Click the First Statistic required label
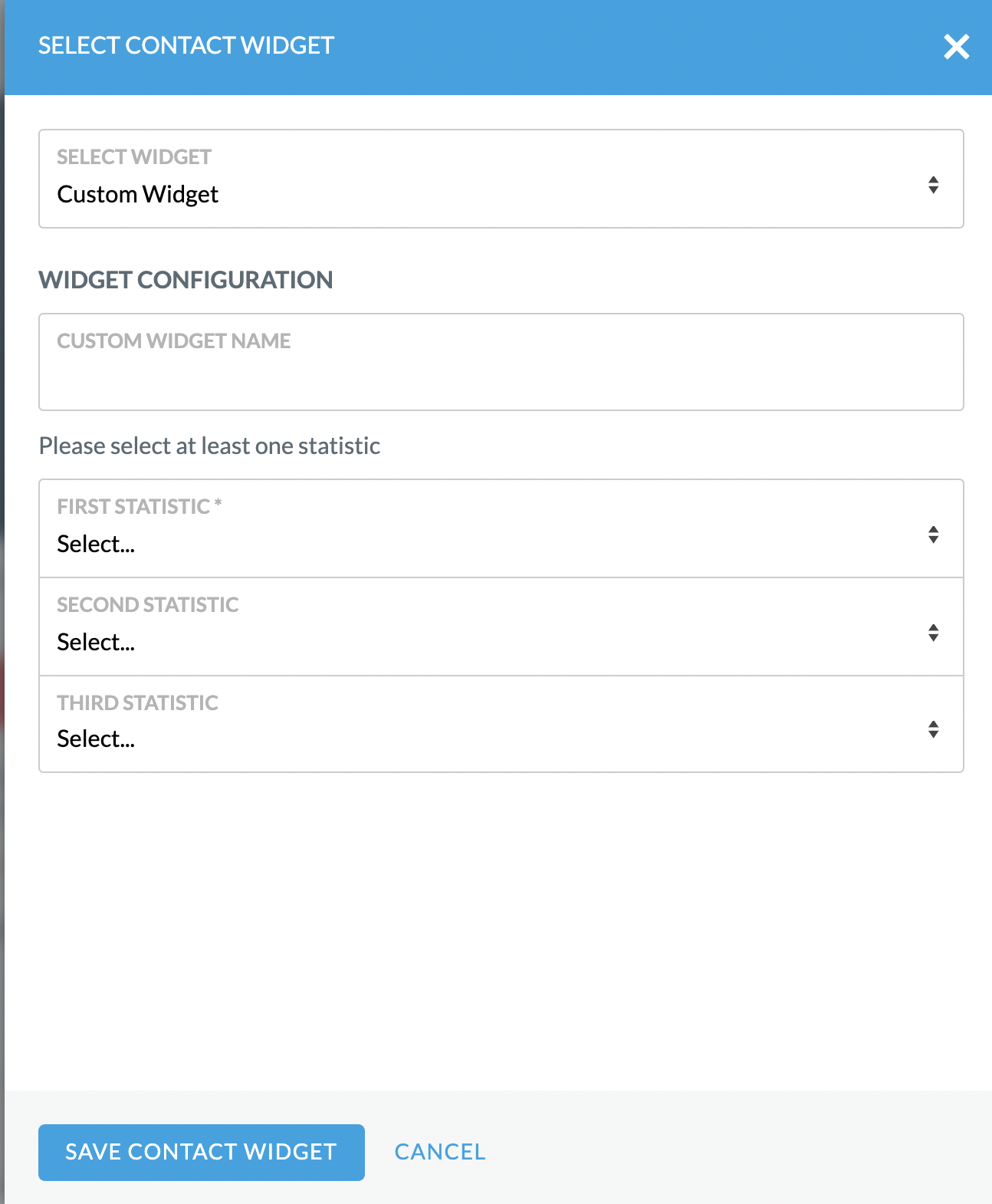Screen dimensions: 992x1204 [x=140, y=506]
